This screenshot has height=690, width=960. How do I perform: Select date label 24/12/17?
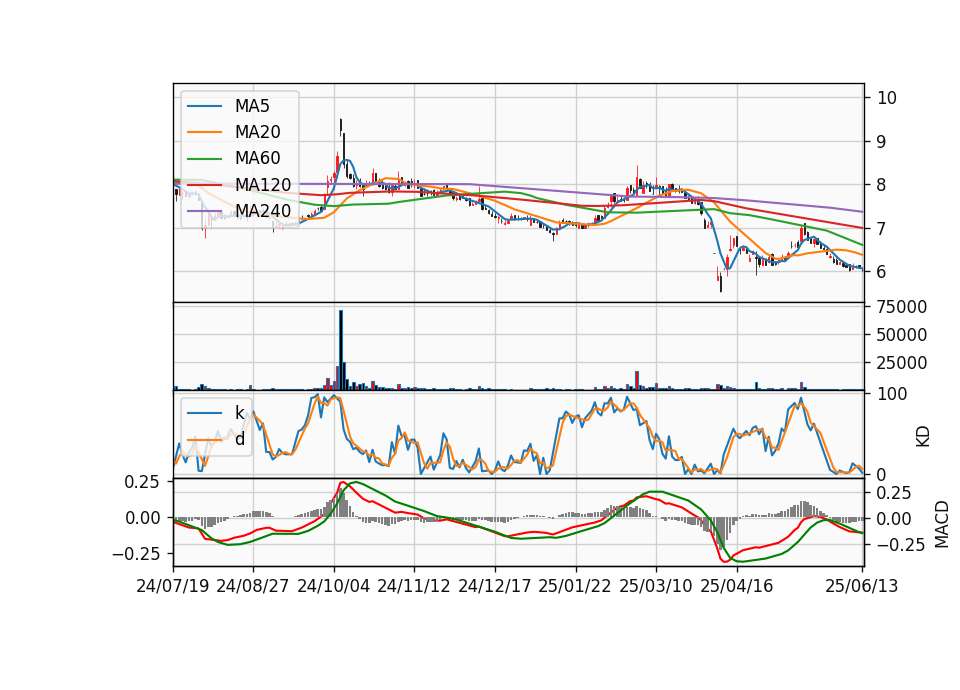[495, 586]
